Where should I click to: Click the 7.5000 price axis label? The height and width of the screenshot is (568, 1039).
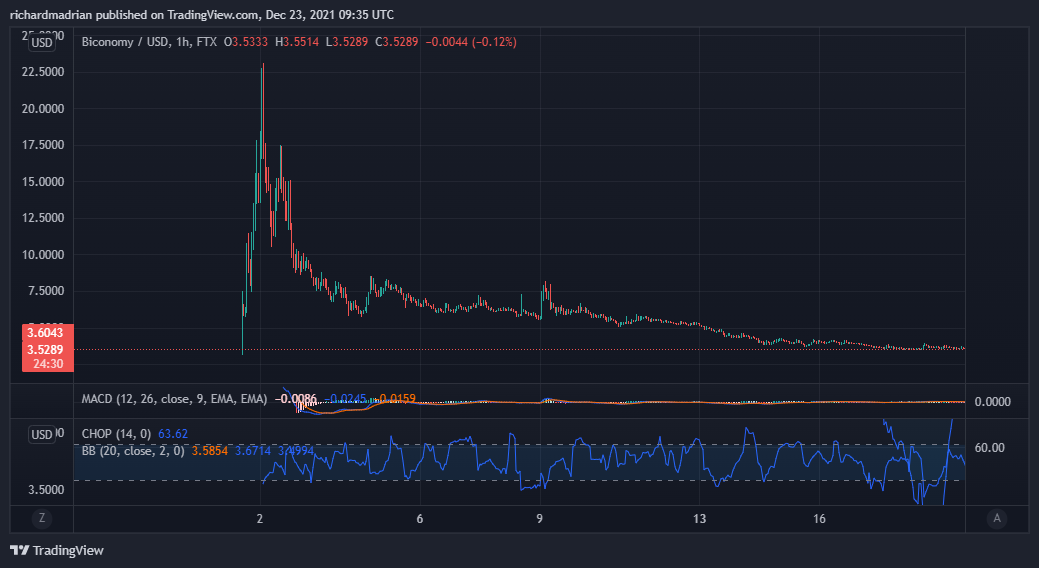pyautogui.click(x=46, y=290)
